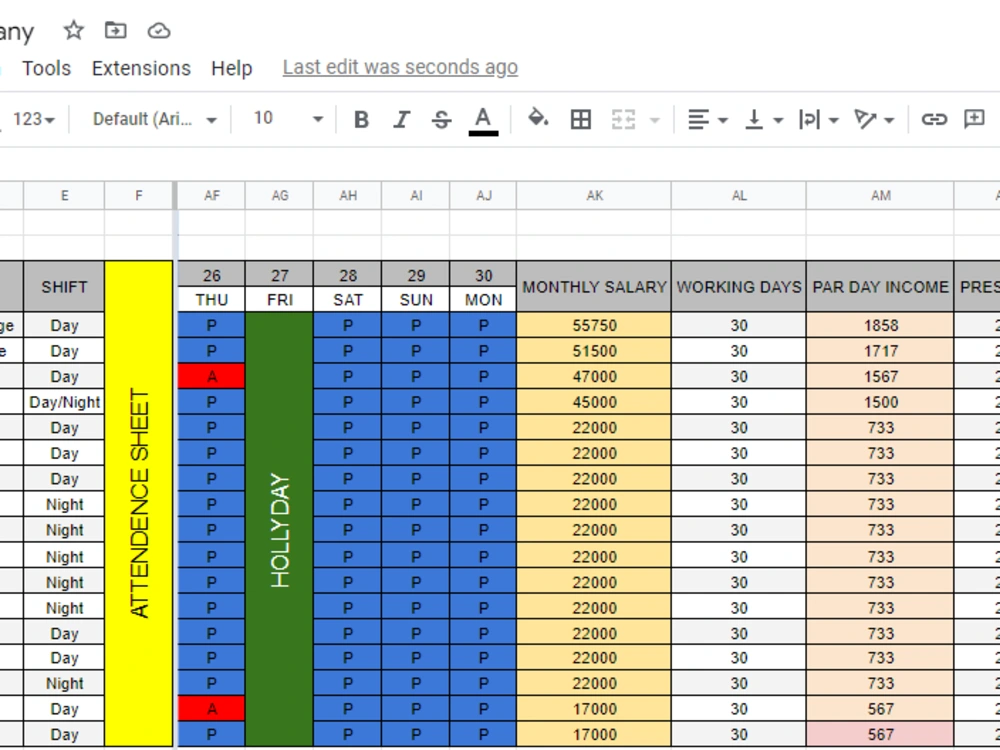The width and height of the screenshot is (1000, 750).
Task: Open the Borders tool
Action: tap(580, 119)
